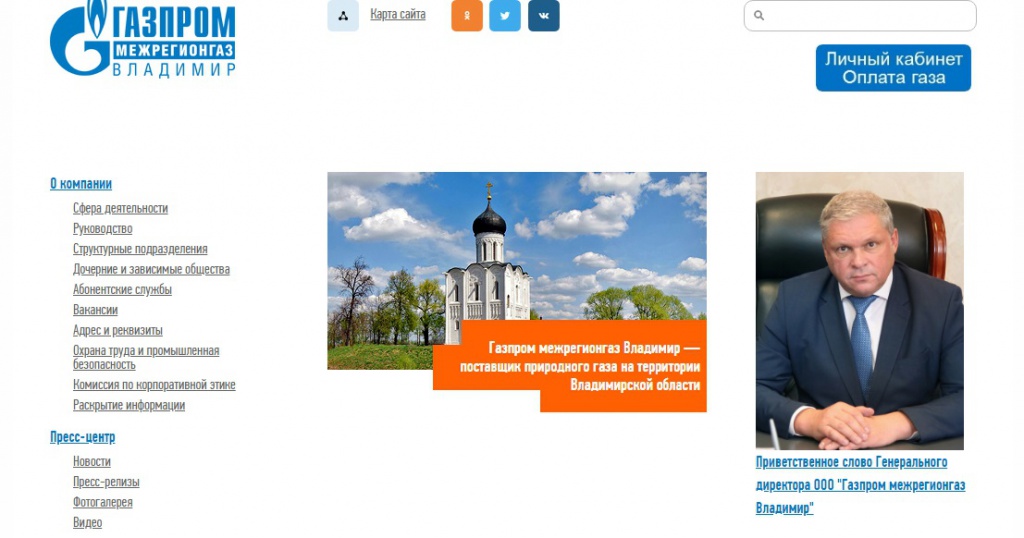Click 'Личный кабинет Оплата газа' button
Viewport: 1024px width, 538px height.
893,68
